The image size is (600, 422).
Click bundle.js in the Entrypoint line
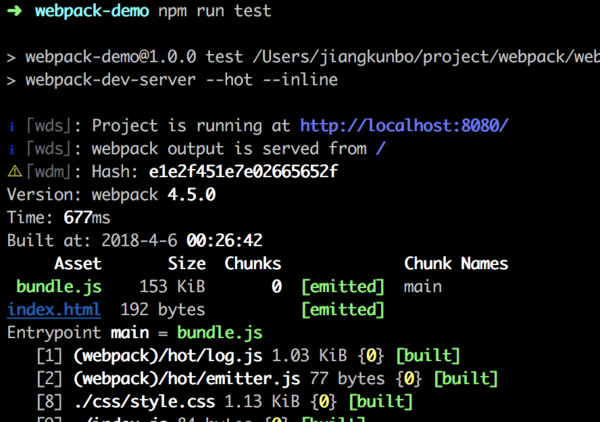220,332
